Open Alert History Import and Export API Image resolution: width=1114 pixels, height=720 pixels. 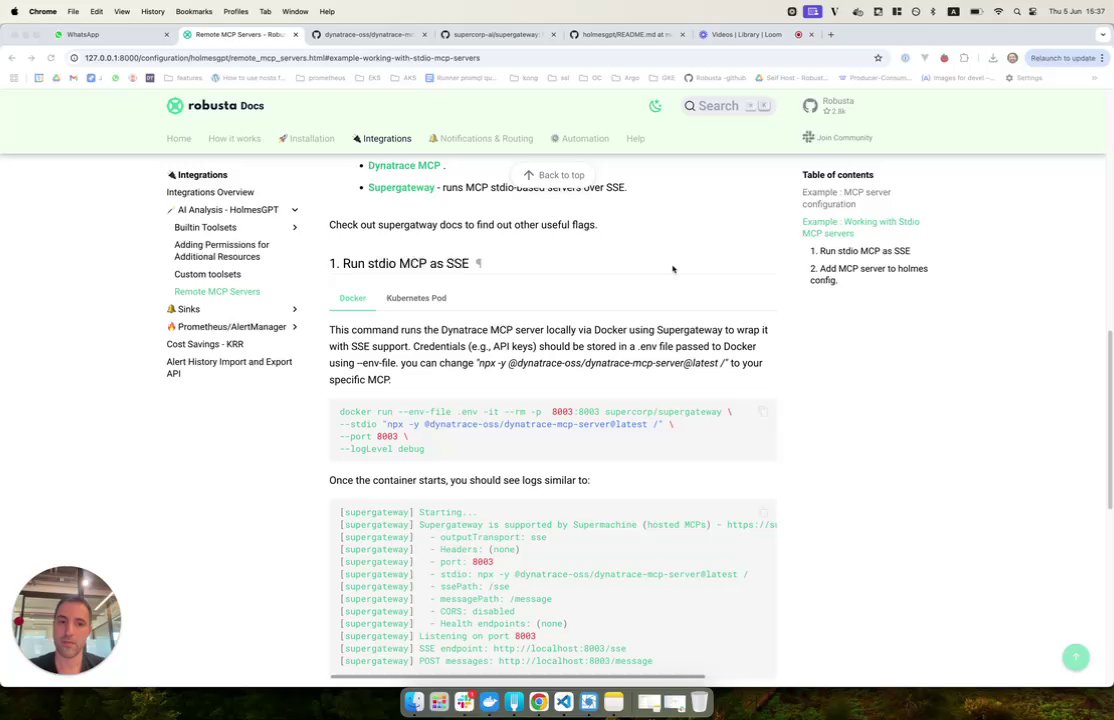tap(229, 367)
